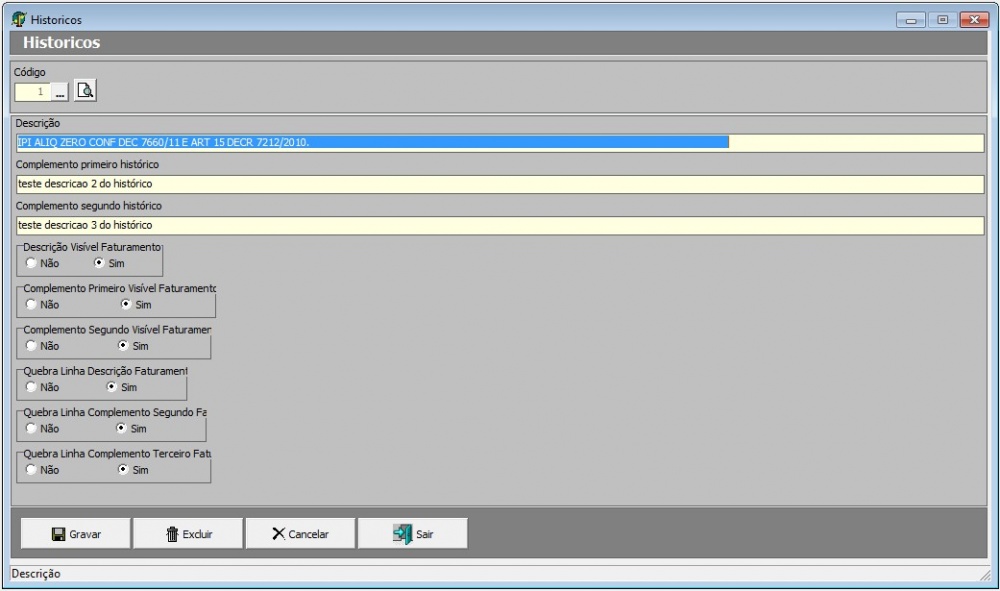Exit using the Sair door button
1000x591 pixels.
pos(412,534)
